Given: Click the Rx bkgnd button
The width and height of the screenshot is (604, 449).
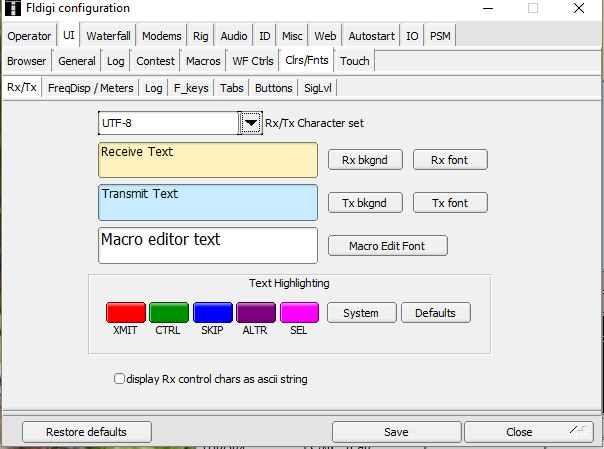Looking at the screenshot, I should 364,160.
